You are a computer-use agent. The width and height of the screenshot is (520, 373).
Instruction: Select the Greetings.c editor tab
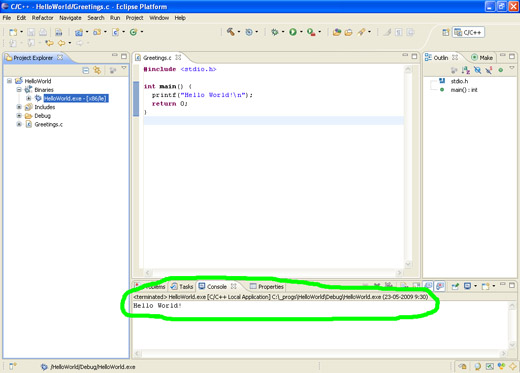tap(157, 58)
